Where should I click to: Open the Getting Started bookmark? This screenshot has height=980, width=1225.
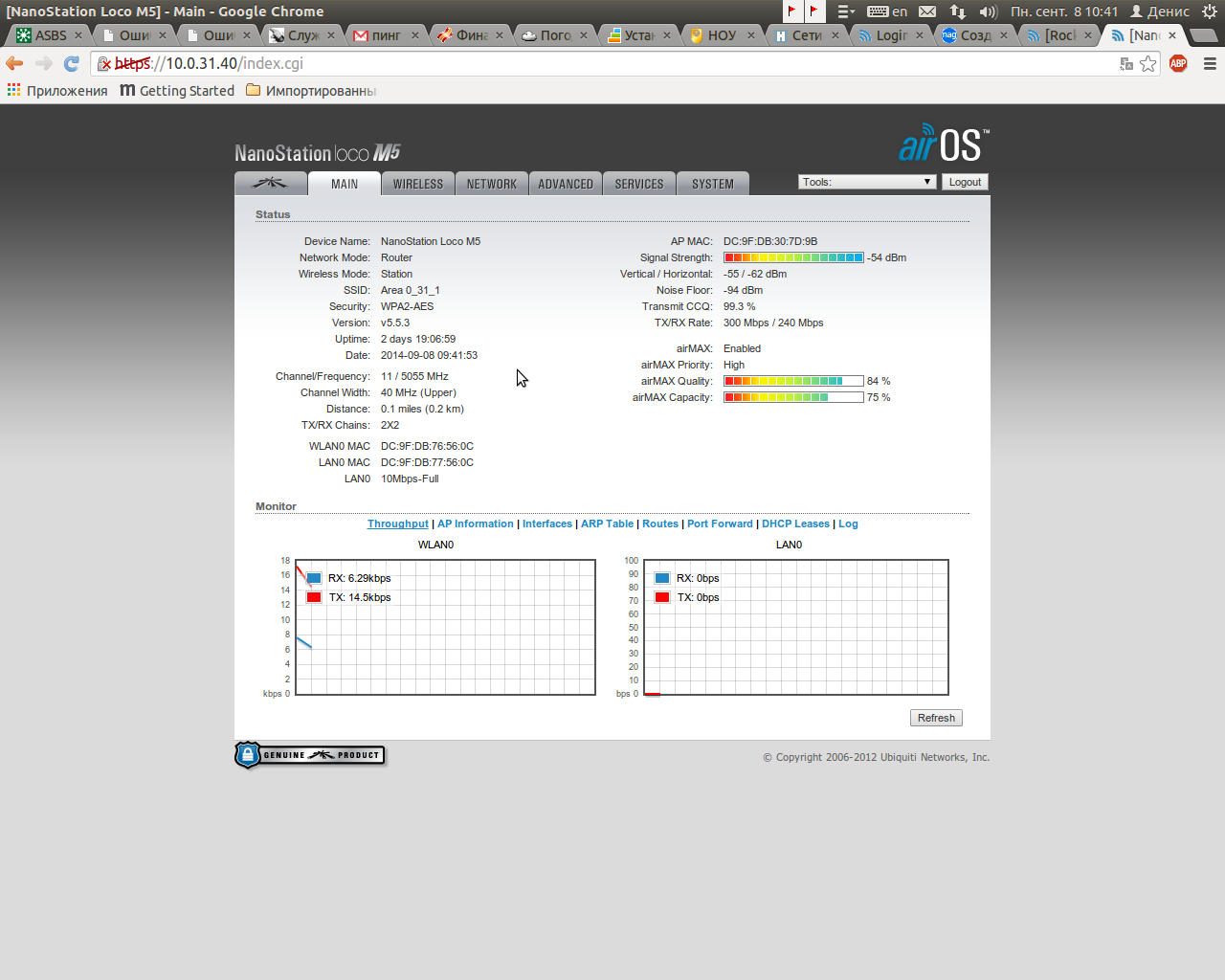[x=177, y=91]
